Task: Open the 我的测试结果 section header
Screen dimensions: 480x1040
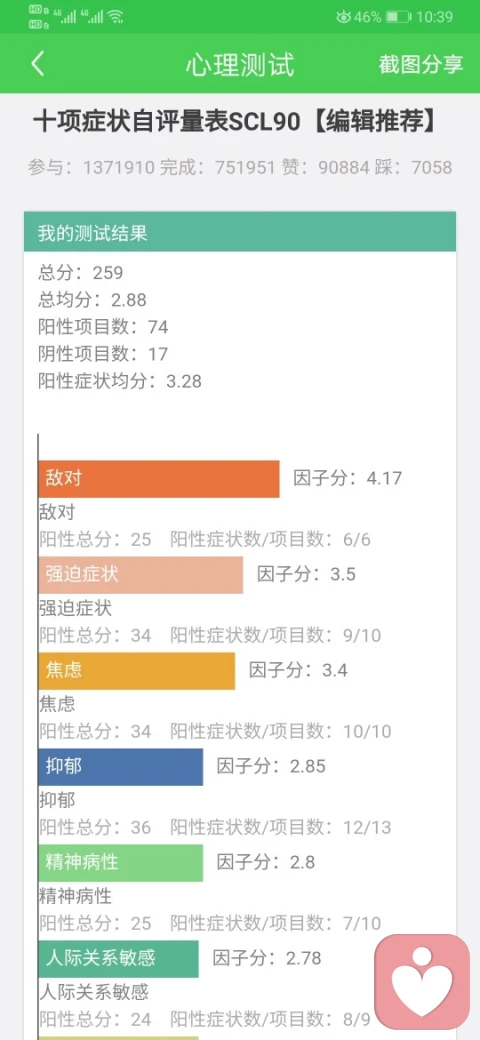Action: pos(240,231)
